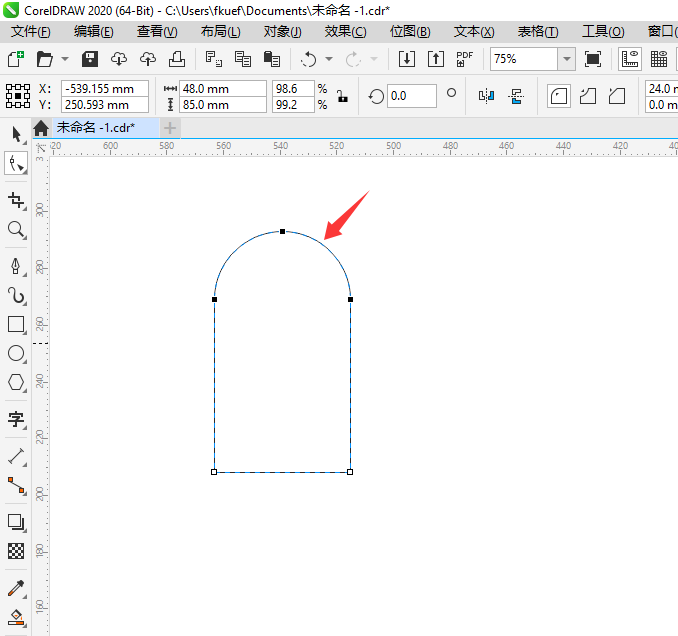
Task: Open the 位图(B) menu
Action: click(410, 32)
